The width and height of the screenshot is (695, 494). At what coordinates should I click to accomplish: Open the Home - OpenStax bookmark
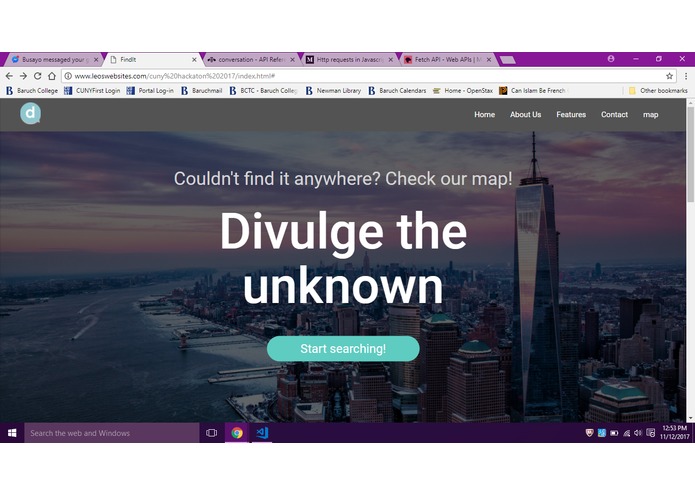tap(463, 91)
